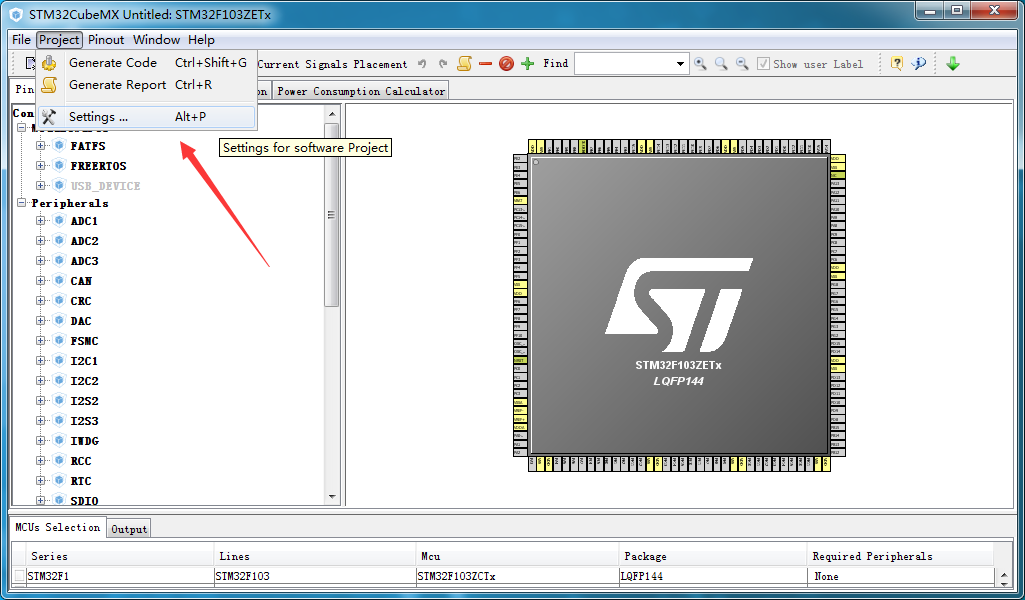
Task: Click the yellow question mark help icon
Action: 897,63
